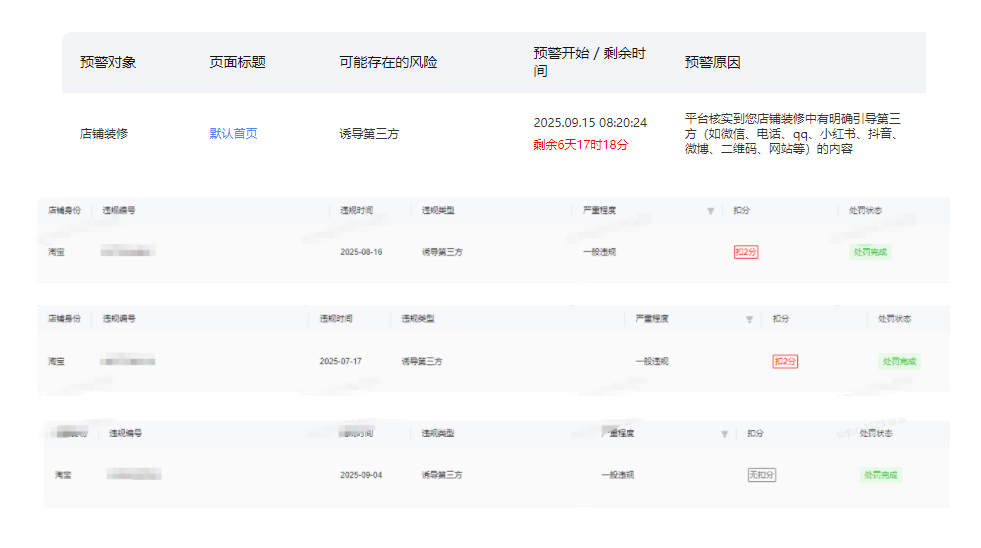Screen dimensions: 981x548
Task: Click the 预警对象 column header
Action: click(108, 62)
